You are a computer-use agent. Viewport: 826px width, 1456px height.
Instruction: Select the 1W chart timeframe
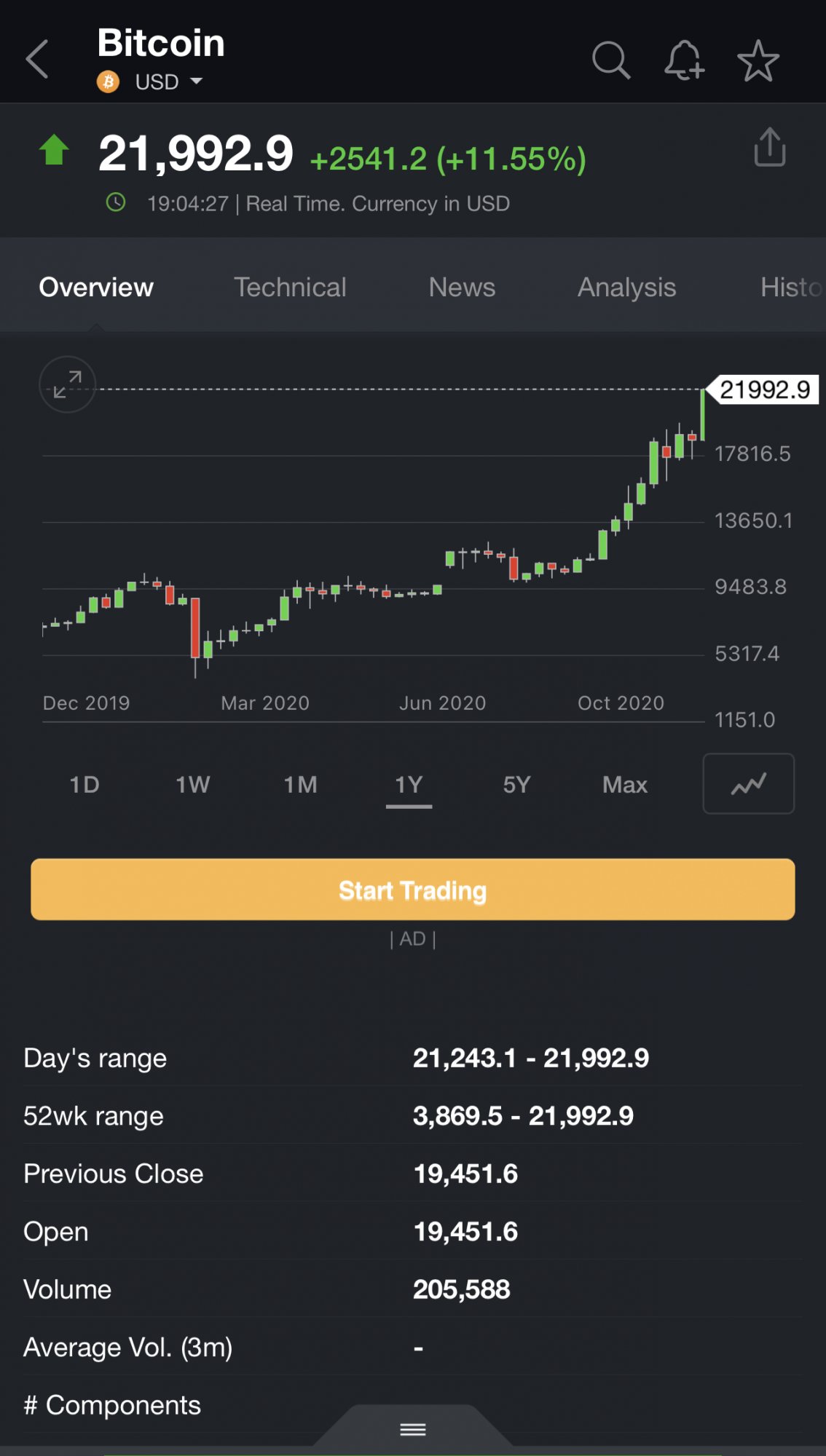(192, 785)
